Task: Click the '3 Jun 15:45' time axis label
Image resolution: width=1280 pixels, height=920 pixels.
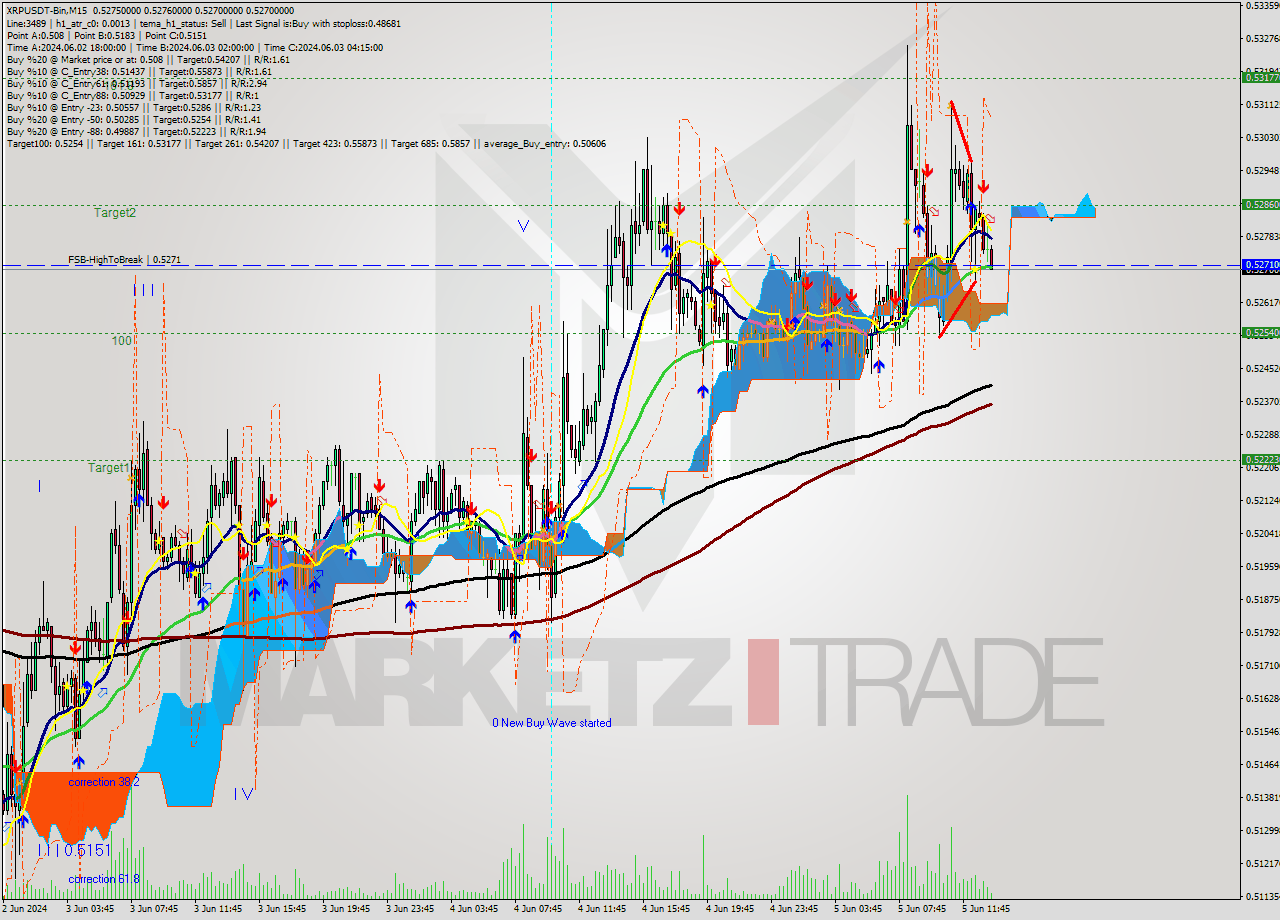Action: (x=281, y=909)
